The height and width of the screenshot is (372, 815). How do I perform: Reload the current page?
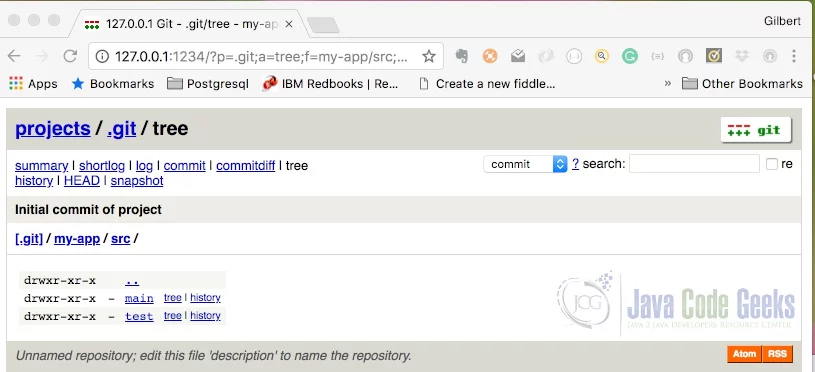click(x=70, y=56)
